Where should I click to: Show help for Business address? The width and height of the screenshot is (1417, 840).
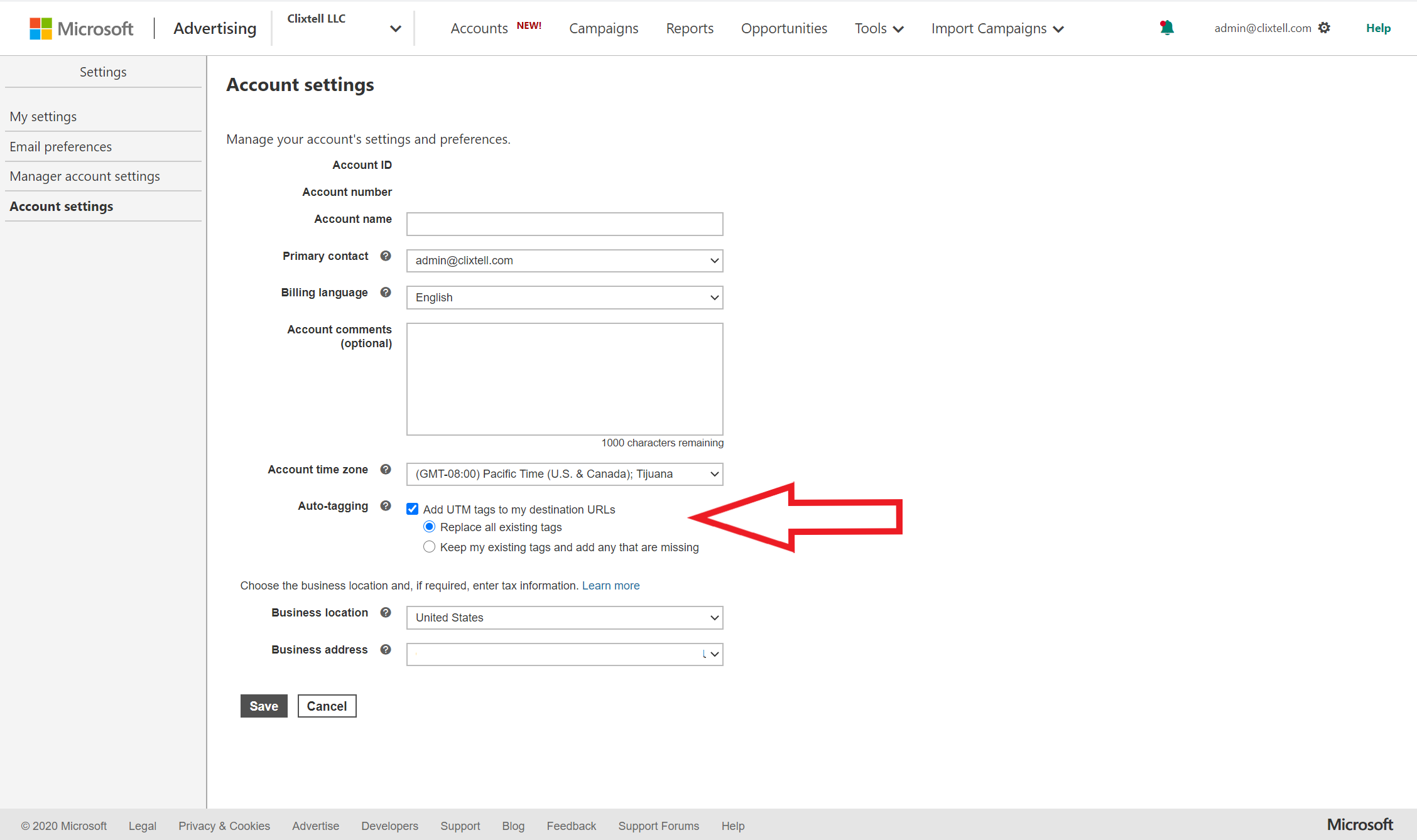pyautogui.click(x=386, y=649)
